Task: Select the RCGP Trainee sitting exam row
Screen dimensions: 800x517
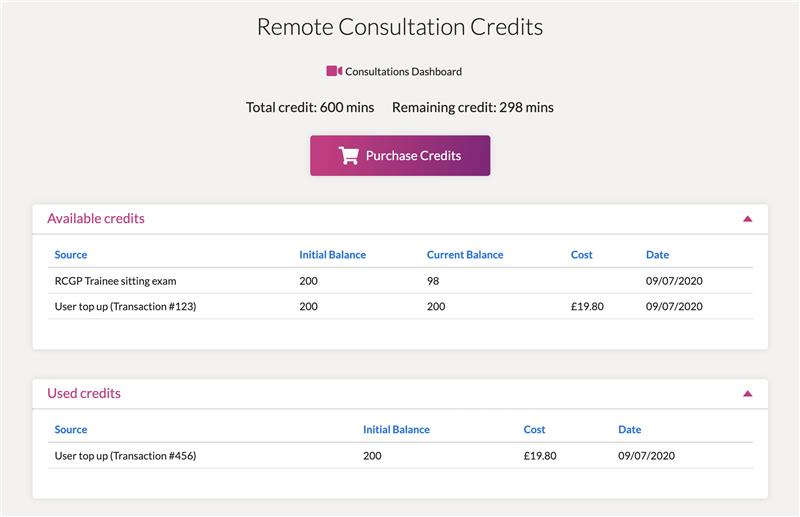Action: tap(400, 281)
